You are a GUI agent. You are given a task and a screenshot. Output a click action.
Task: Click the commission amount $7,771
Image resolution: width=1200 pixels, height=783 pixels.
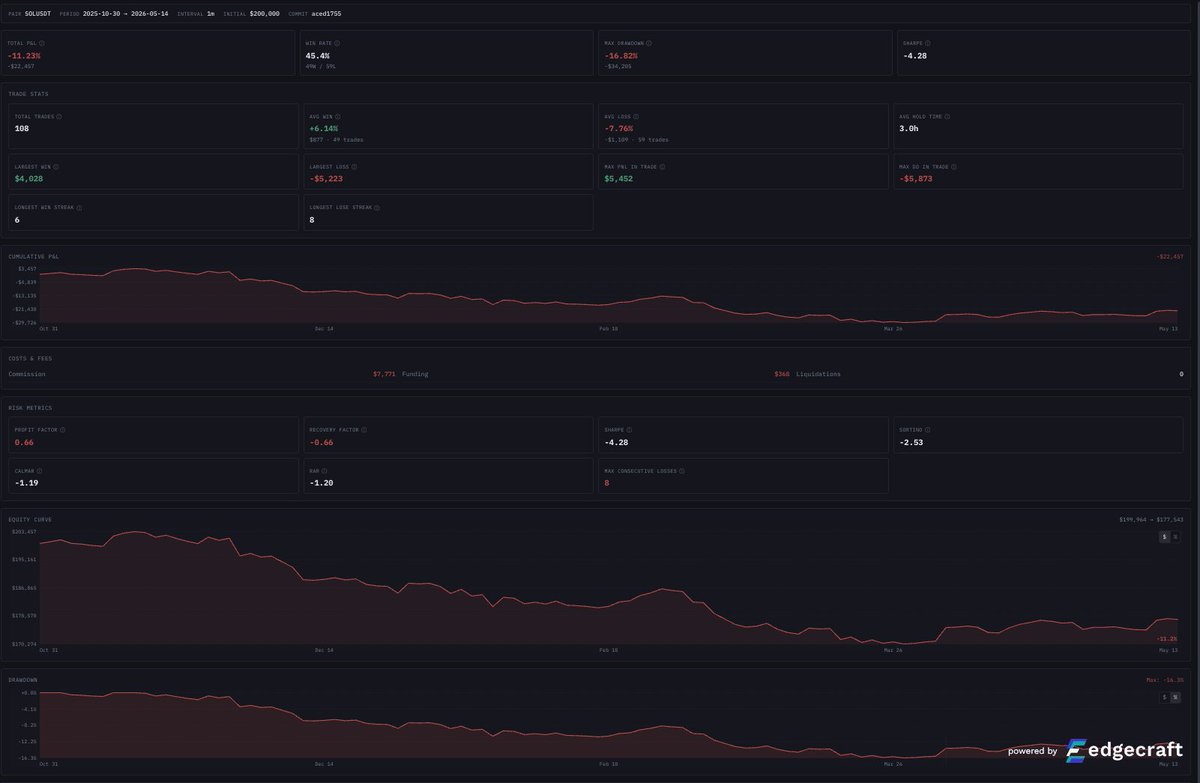pyautogui.click(x=384, y=374)
